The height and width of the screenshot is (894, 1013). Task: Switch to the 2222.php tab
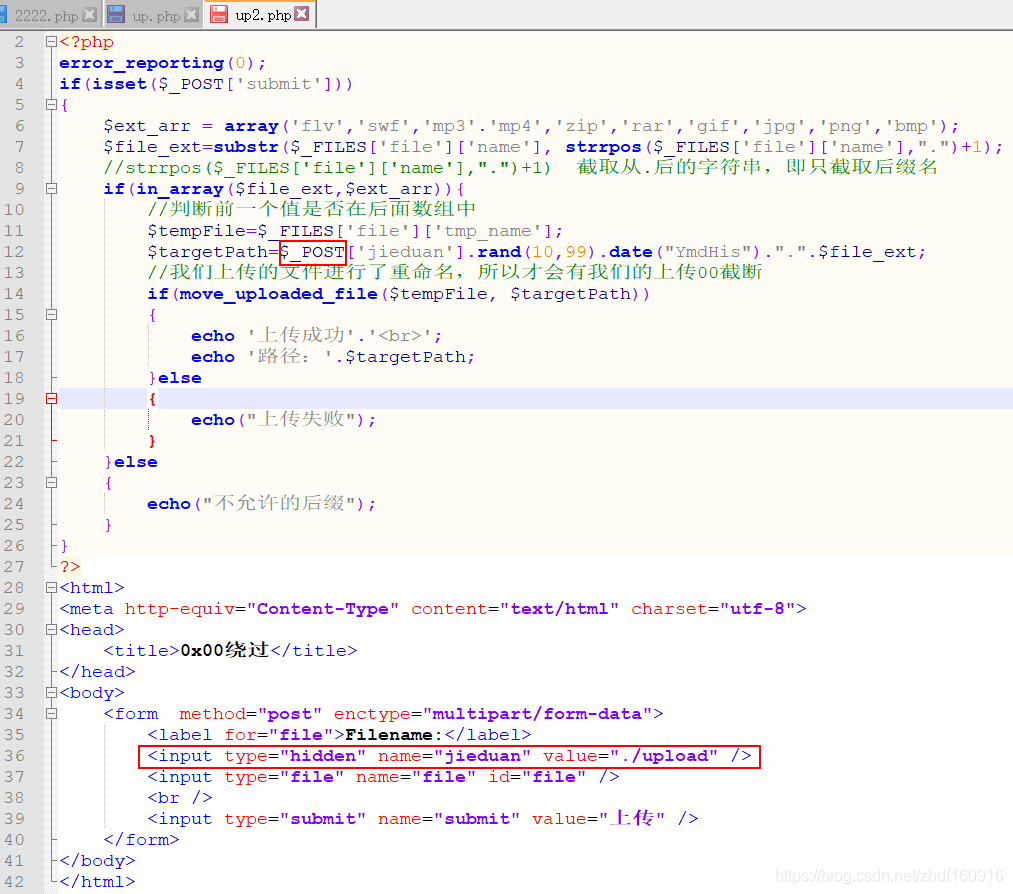click(x=45, y=16)
